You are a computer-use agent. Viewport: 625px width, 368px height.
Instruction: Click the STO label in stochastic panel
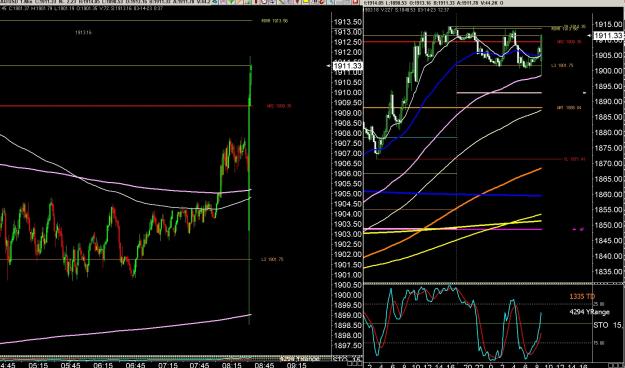pos(601,325)
